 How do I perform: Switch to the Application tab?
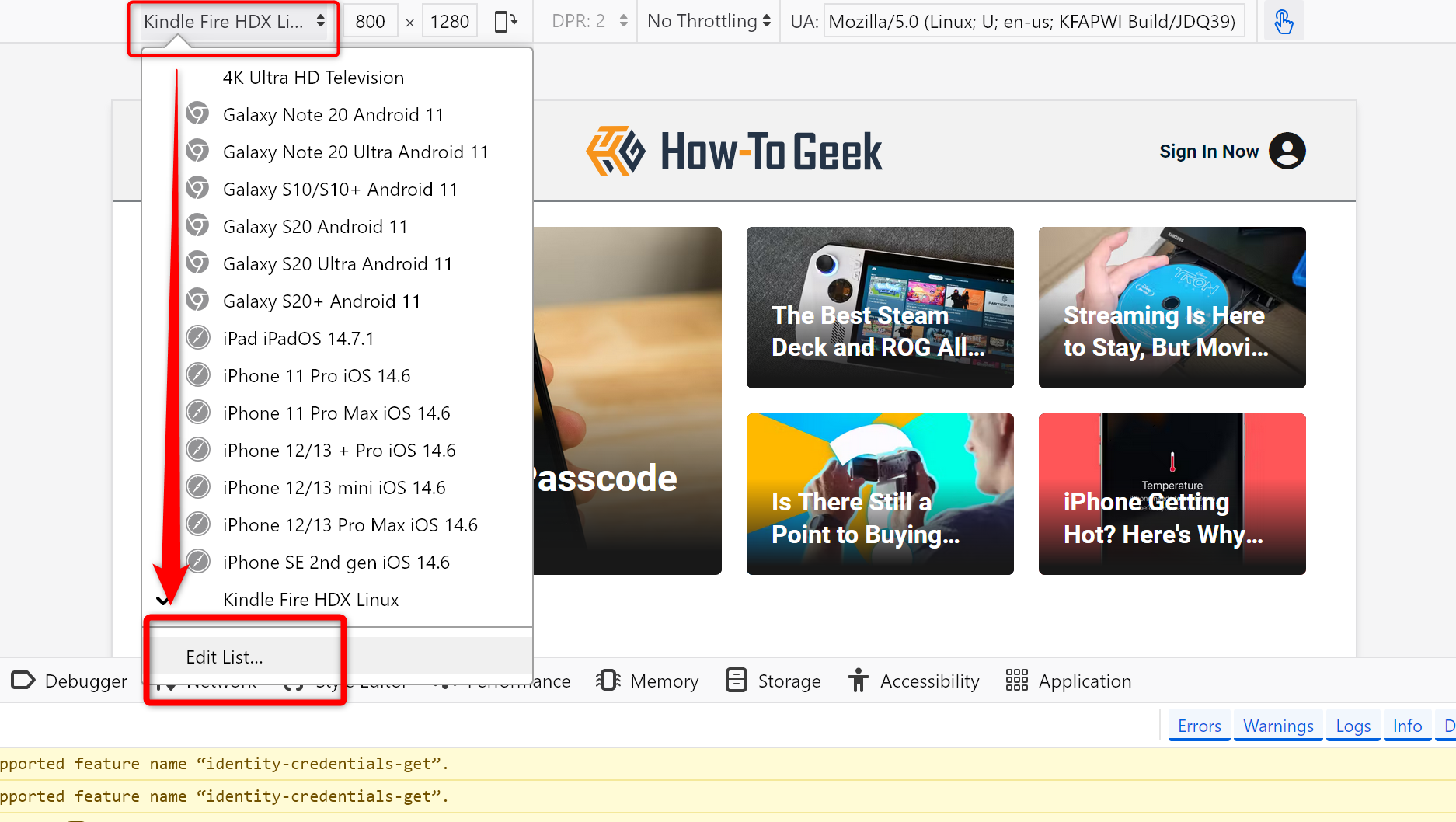pos(1068,681)
